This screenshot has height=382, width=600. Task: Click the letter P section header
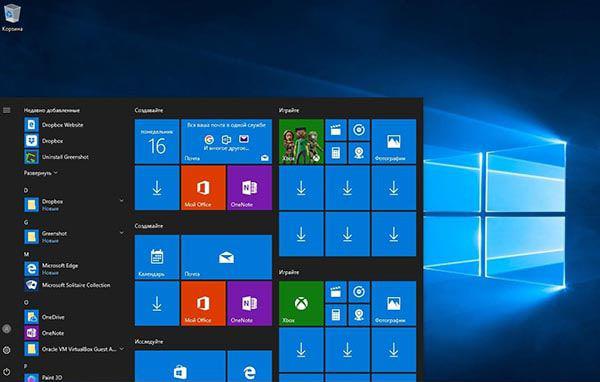pos(26,366)
